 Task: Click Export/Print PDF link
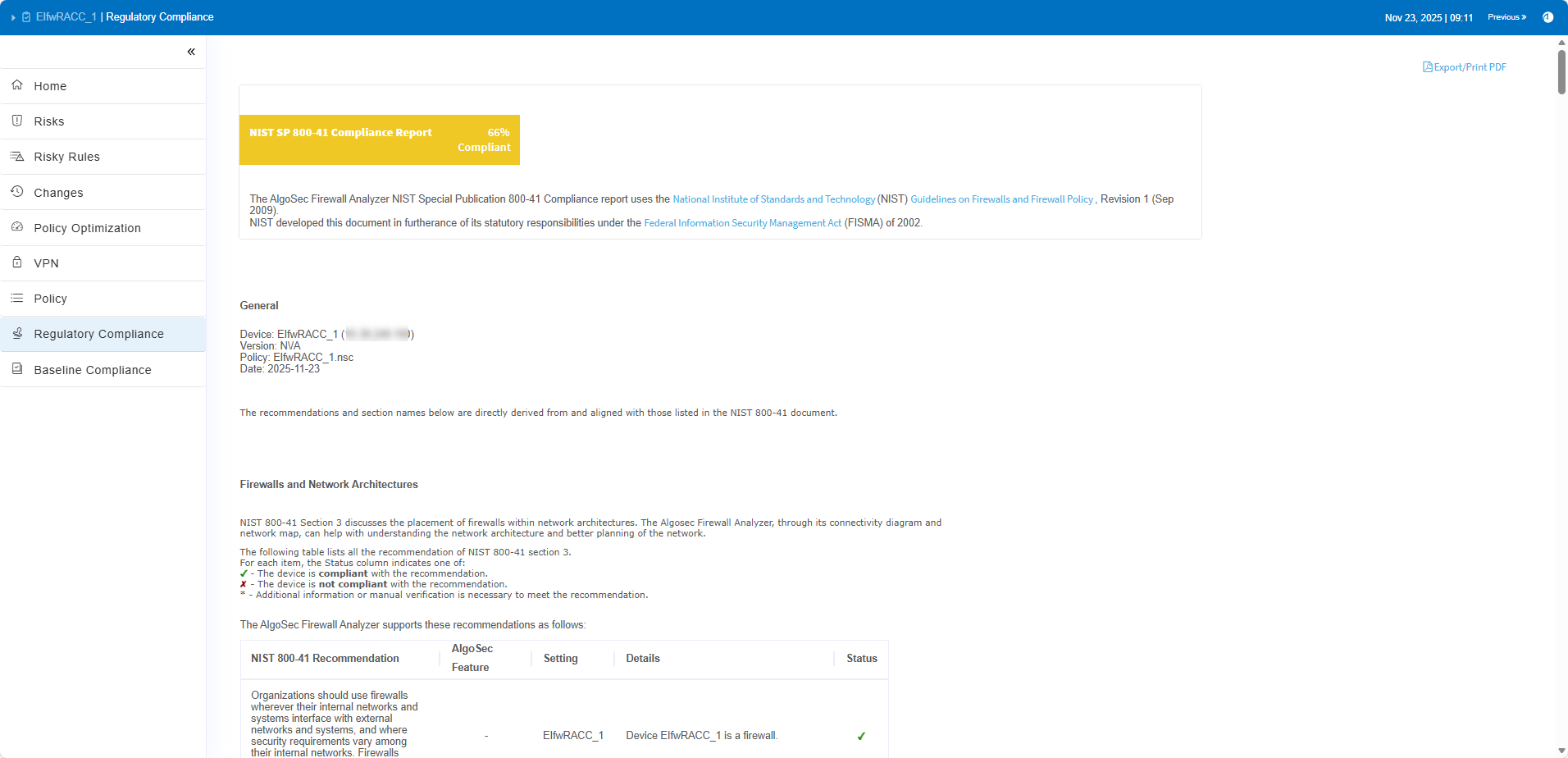click(1465, 67)
